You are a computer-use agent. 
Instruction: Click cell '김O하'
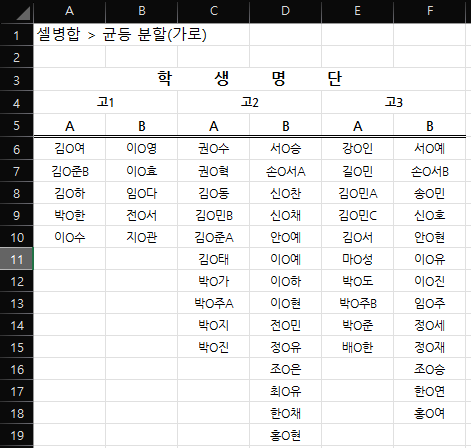[x=70, y=193]
